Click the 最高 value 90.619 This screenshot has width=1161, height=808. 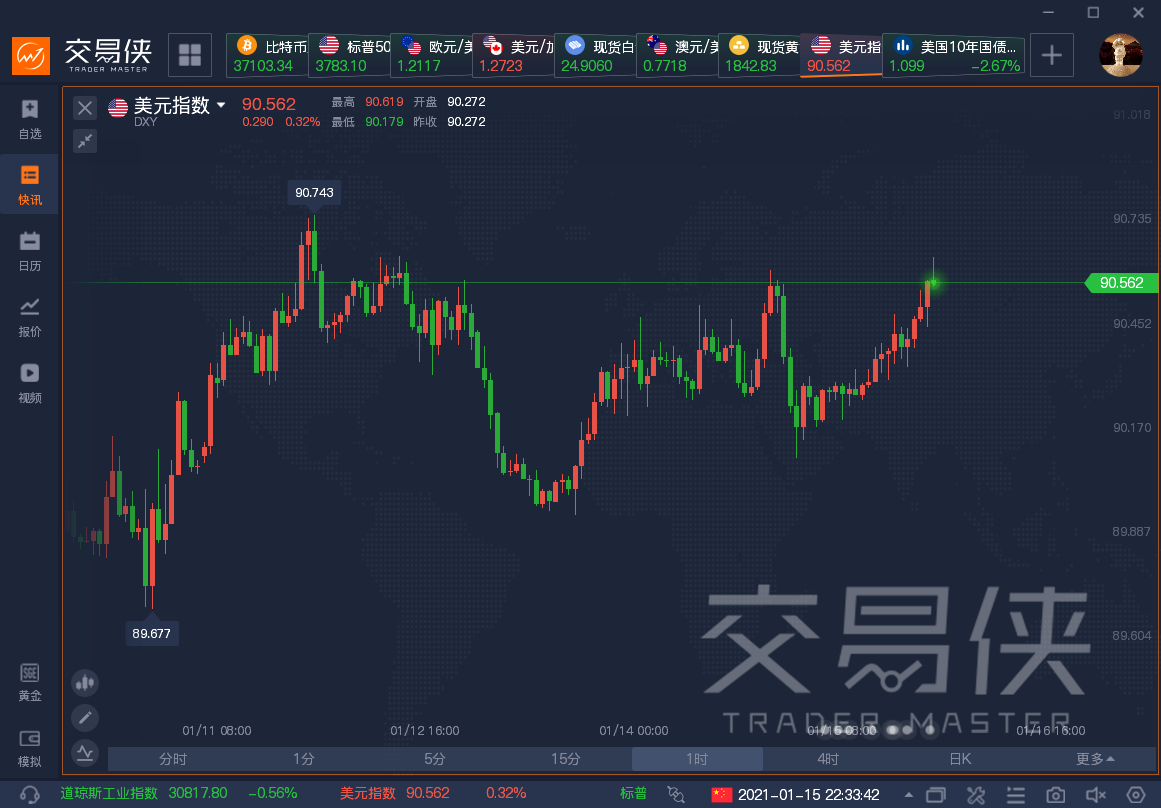[384, 101]
